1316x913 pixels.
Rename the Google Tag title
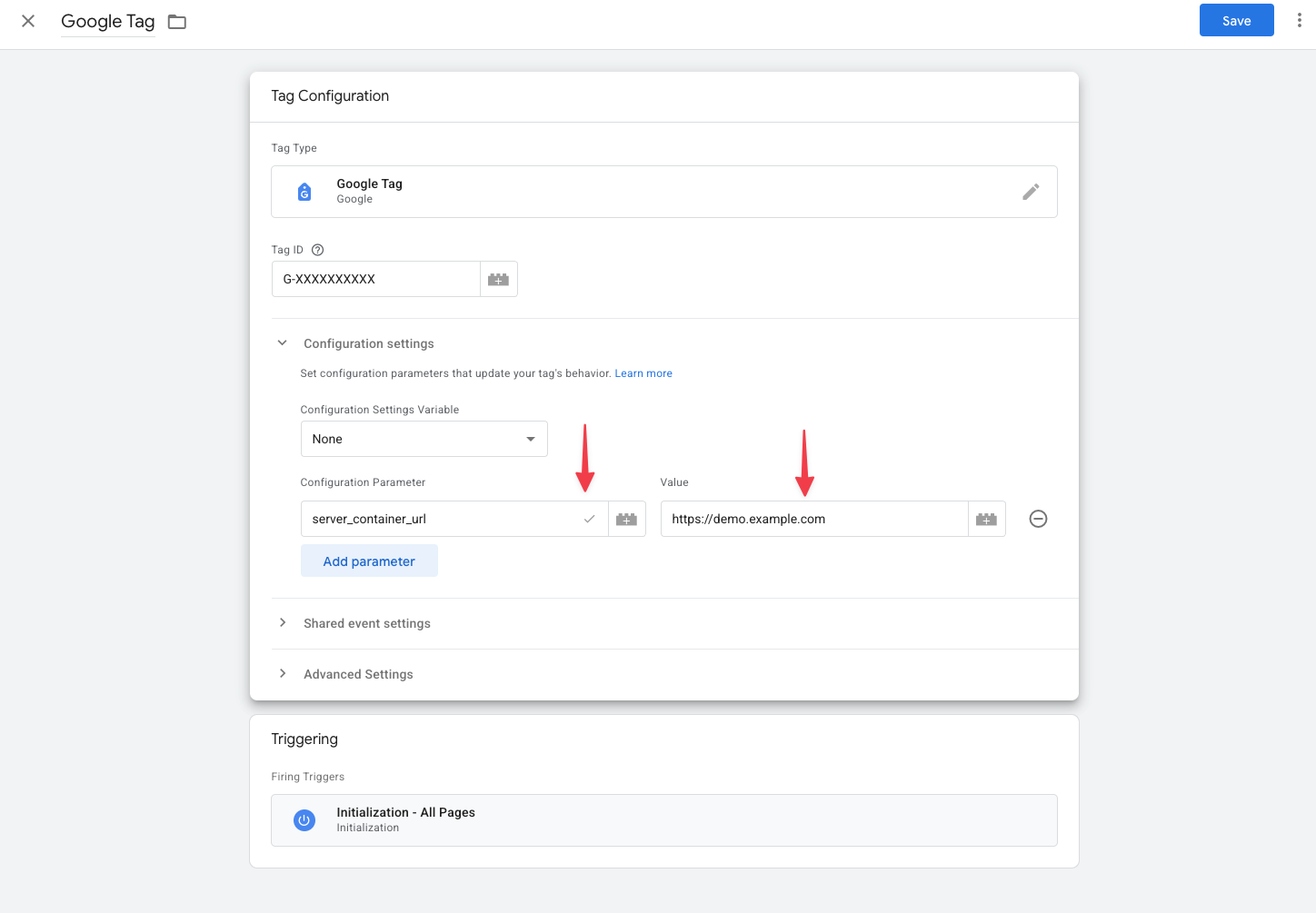tap(107, 22)
